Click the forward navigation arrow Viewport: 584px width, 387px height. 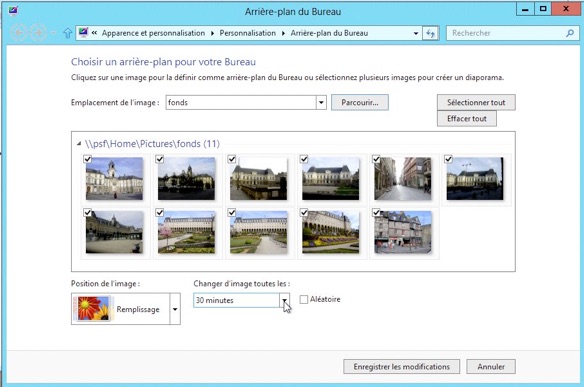38,33
